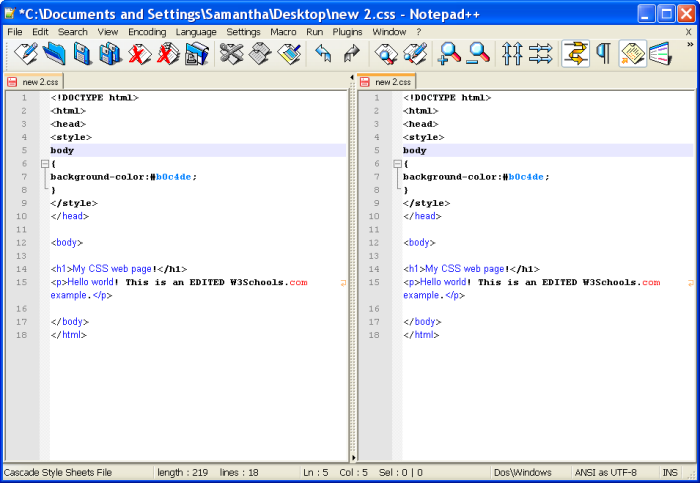Screen dimensions: 700x483
Task: Open Find using the binoculars icon
Action: 386,54
